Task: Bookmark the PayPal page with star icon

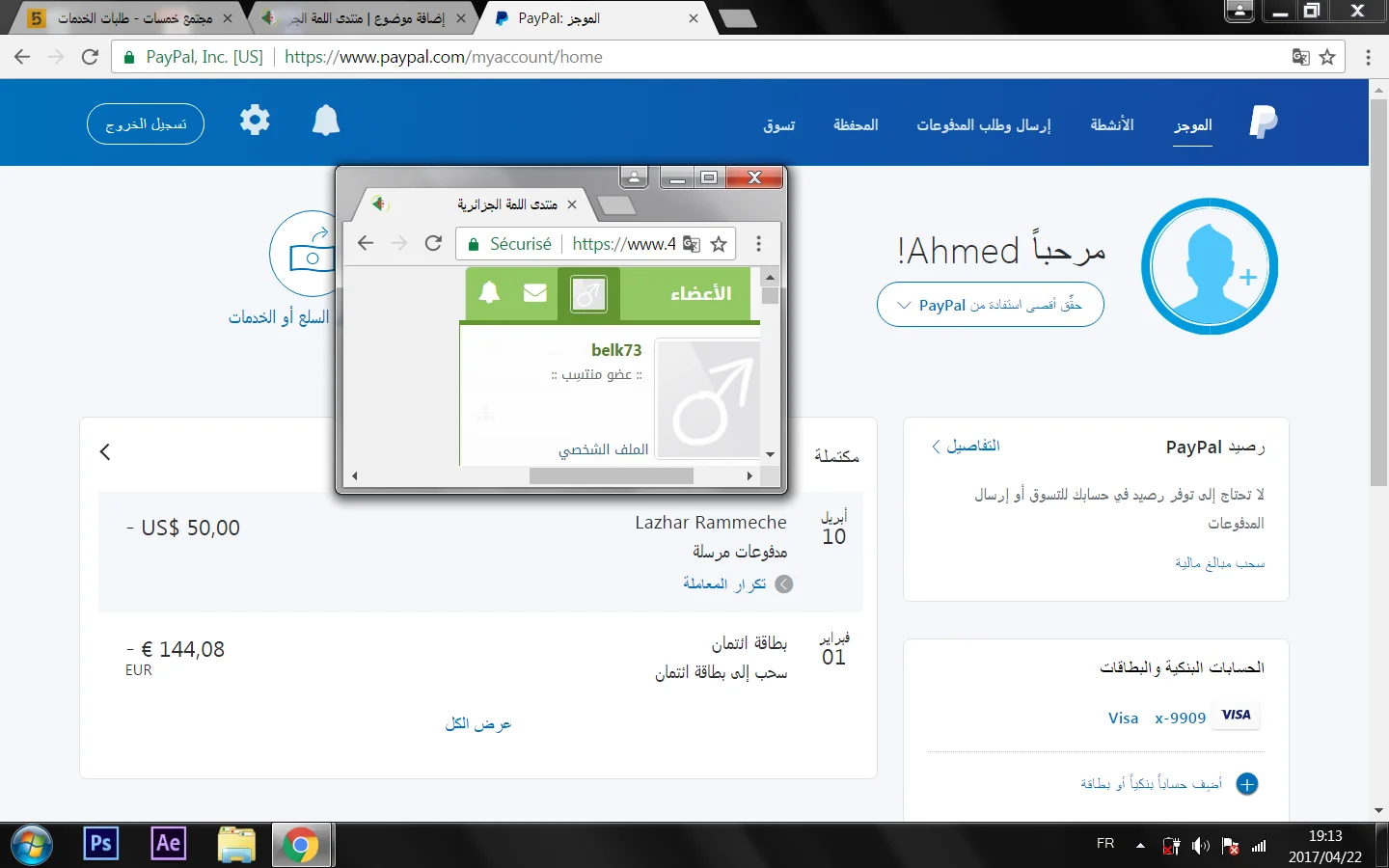Action: coord(1327,57)
